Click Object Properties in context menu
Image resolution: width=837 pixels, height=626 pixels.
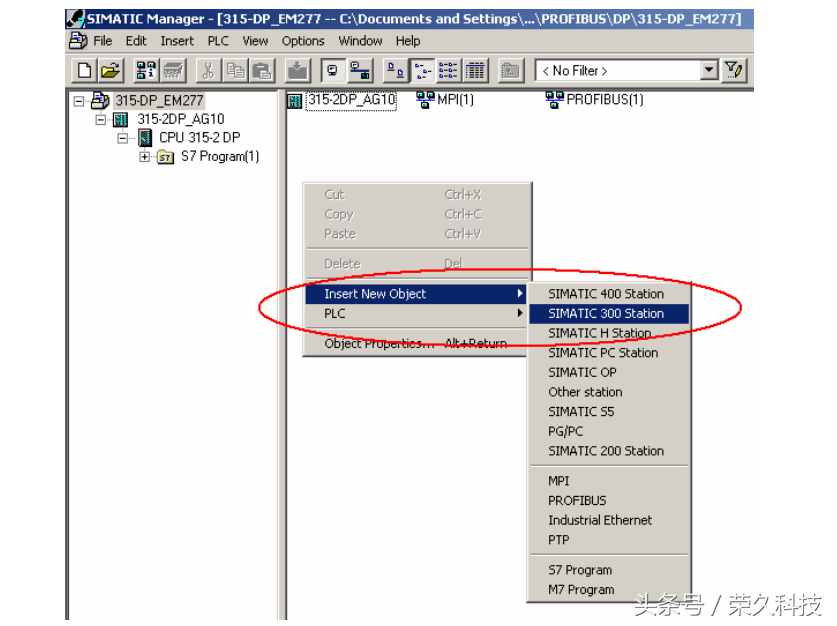coord(379,343)
